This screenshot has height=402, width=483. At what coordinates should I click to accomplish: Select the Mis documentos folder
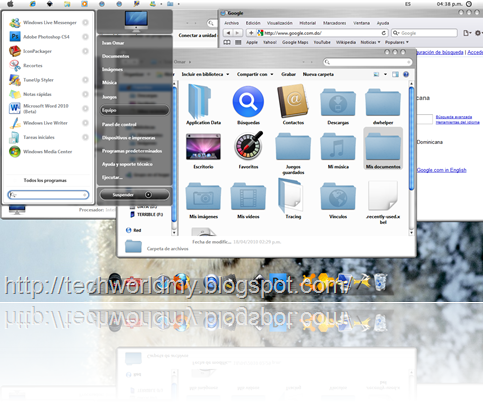pos(383,149)
